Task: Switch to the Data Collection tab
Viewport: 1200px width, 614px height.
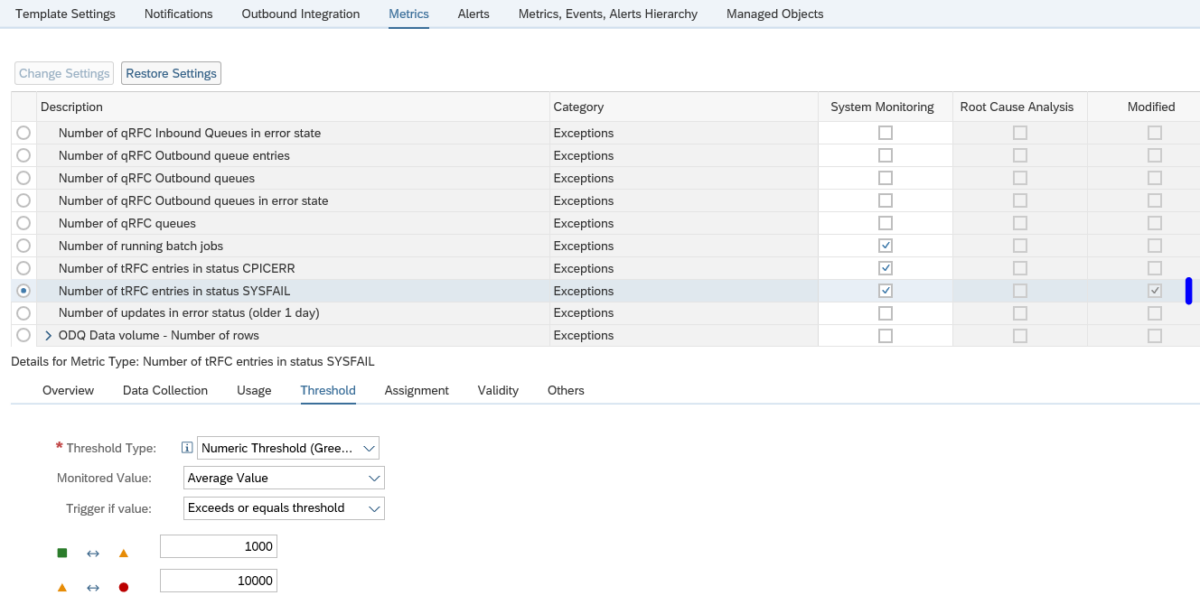Action: [x=164, y=390]
